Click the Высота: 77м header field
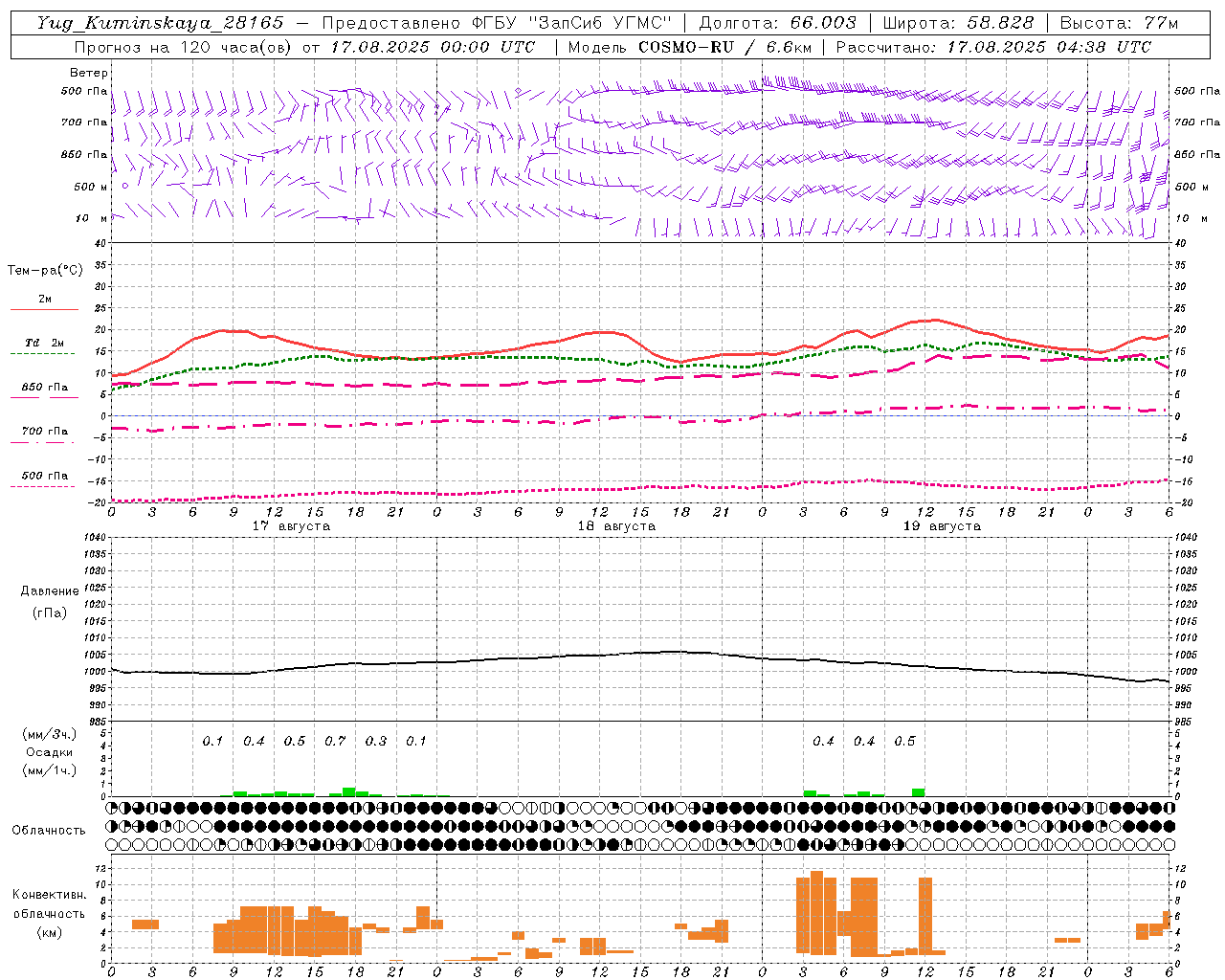The height and width of the screenshot is (980, 1225). (x=1119, y=23)
